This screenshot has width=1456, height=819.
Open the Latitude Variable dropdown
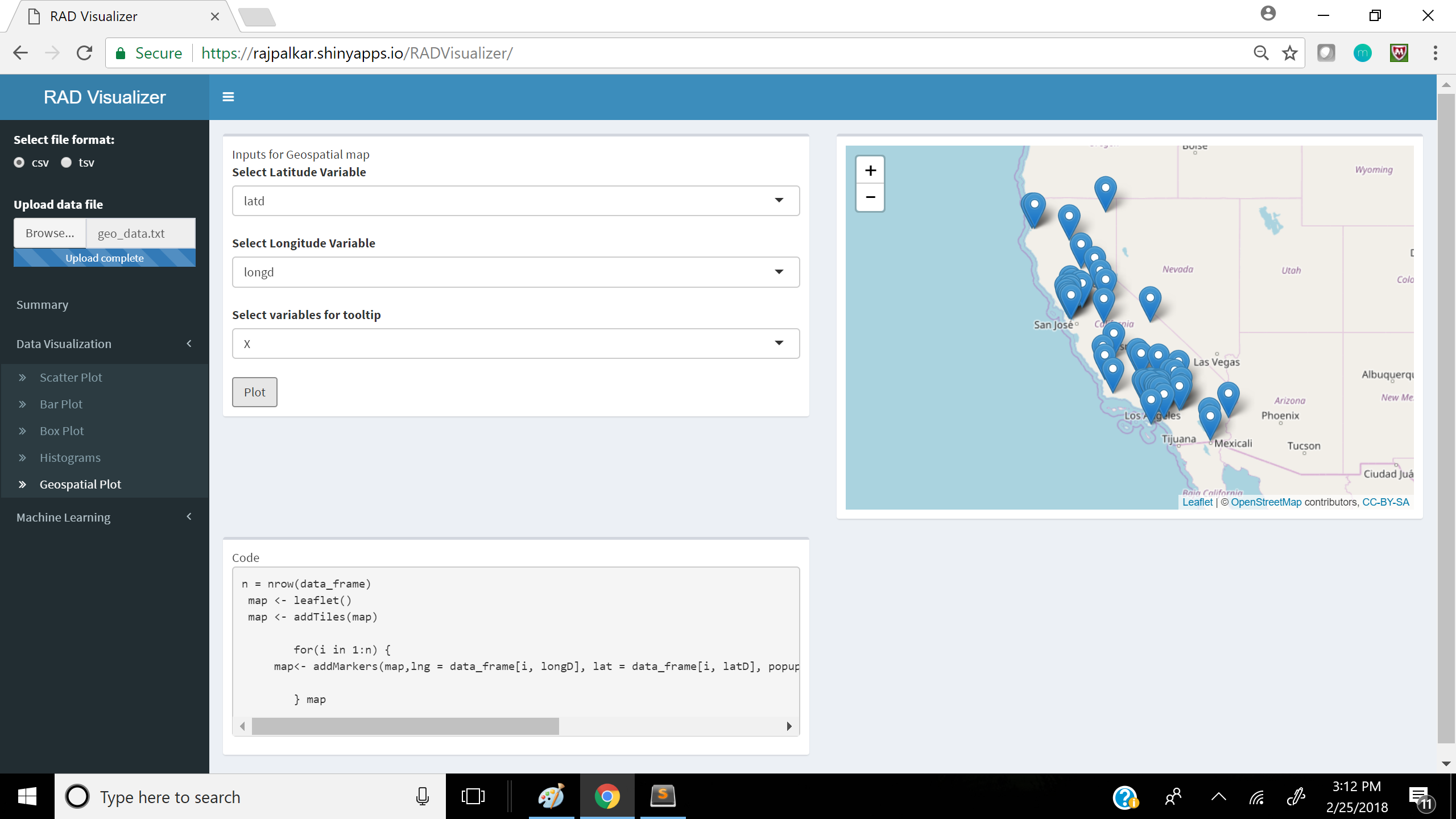[x=515, y=201]
